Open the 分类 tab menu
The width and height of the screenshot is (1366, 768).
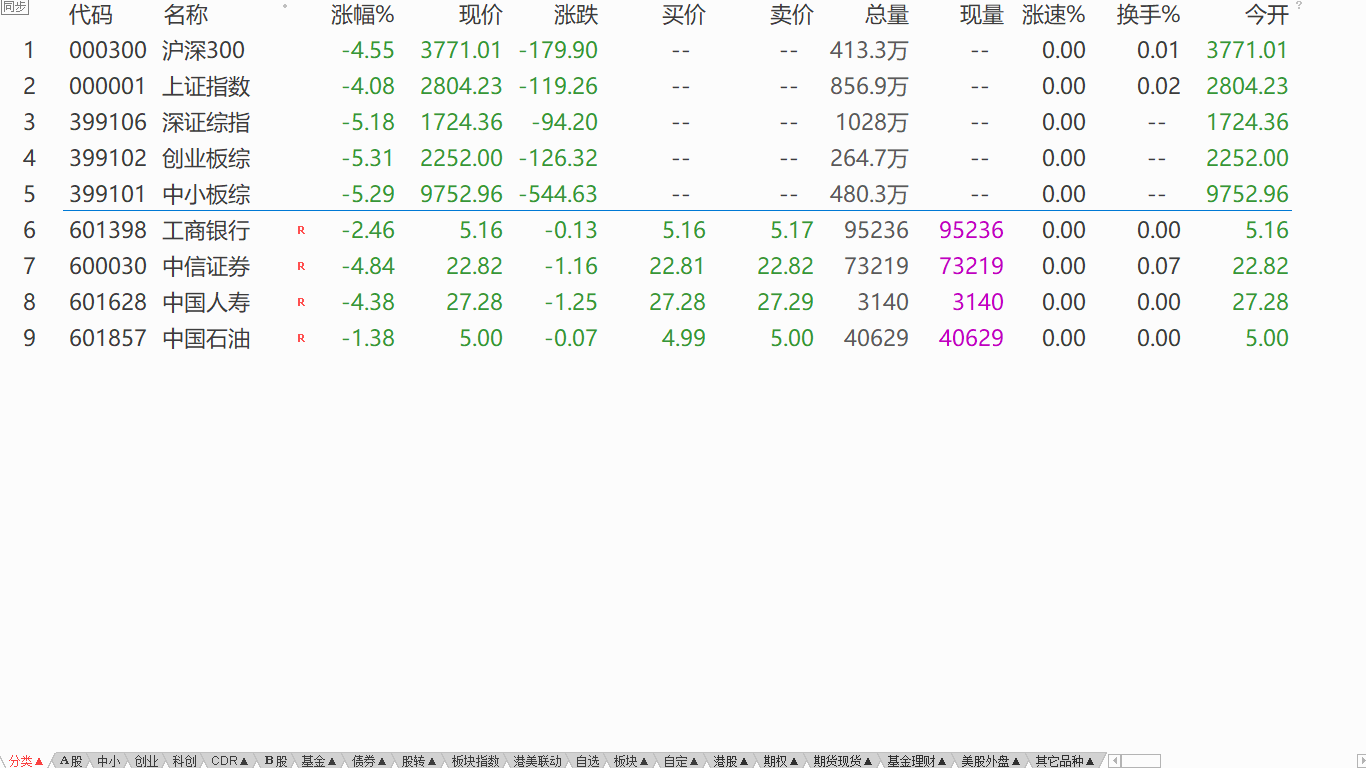27,761
